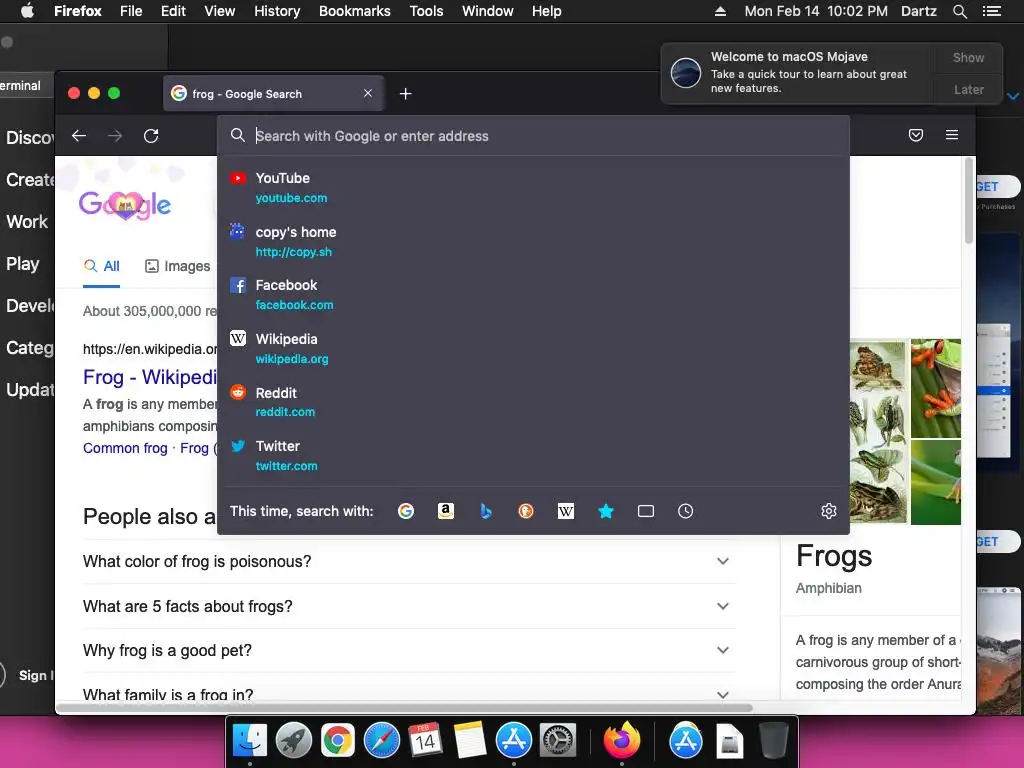This screenshot has width=1024, height=768.
Task: Expand "Why frog is a good pet?"
Action: [x=409, y=650]
